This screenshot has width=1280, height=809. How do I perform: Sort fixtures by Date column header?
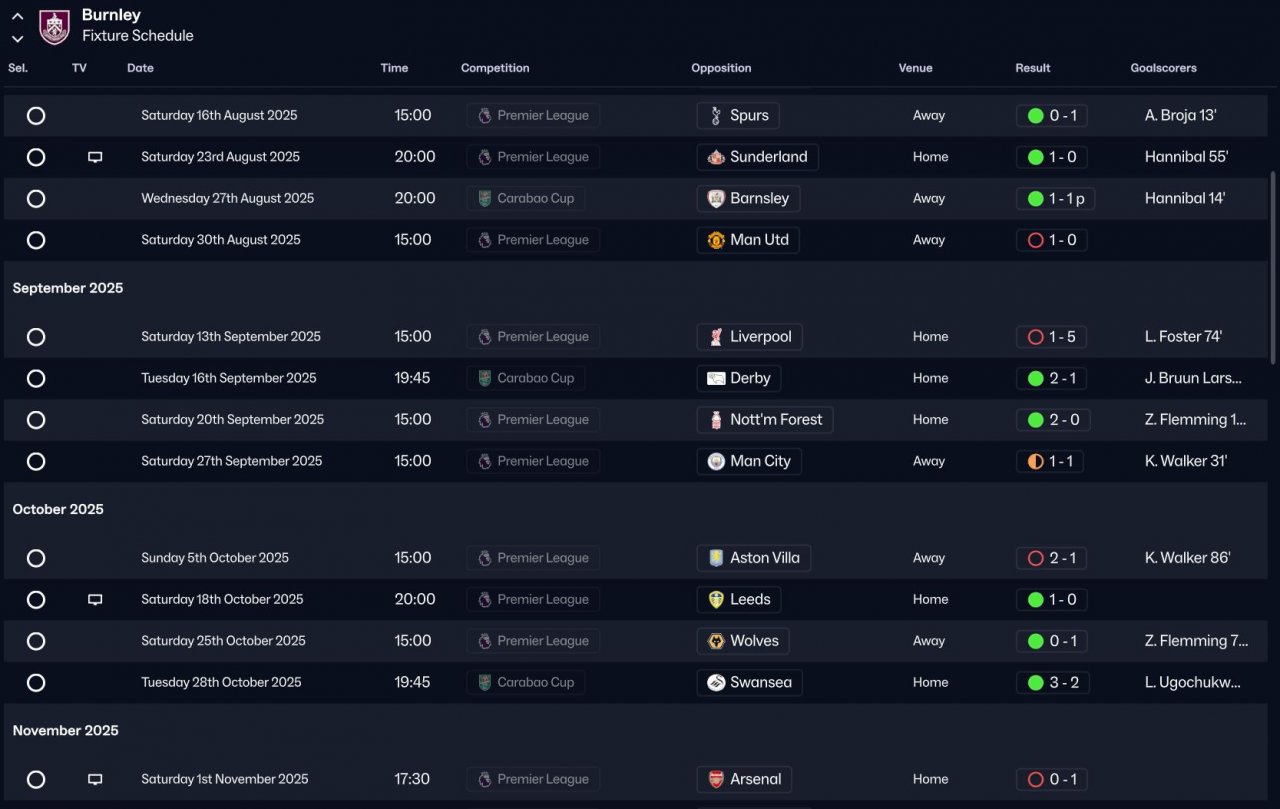tap(140, 68)
